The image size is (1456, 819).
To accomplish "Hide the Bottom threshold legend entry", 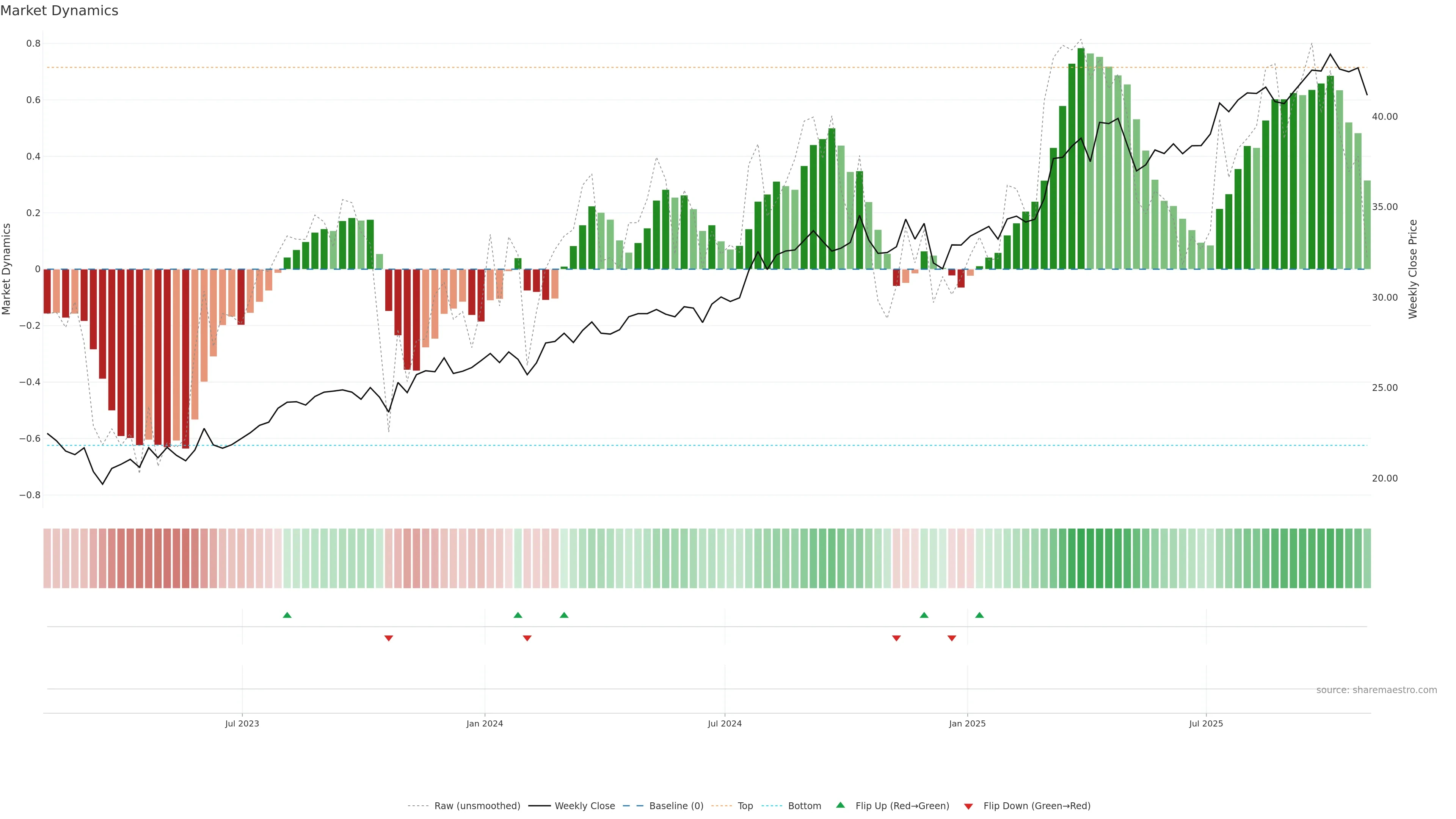I will [804, 805].
